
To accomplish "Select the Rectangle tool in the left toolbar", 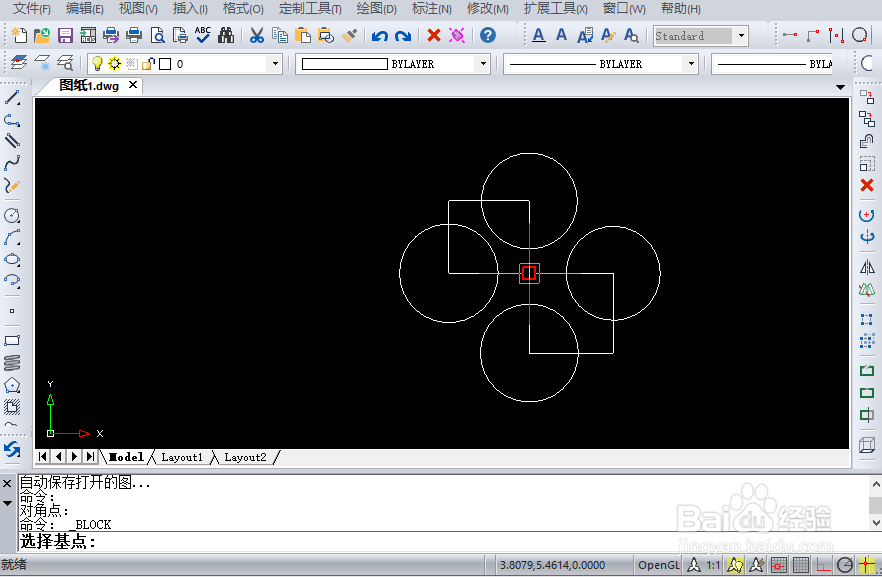I will pos(12,341).
